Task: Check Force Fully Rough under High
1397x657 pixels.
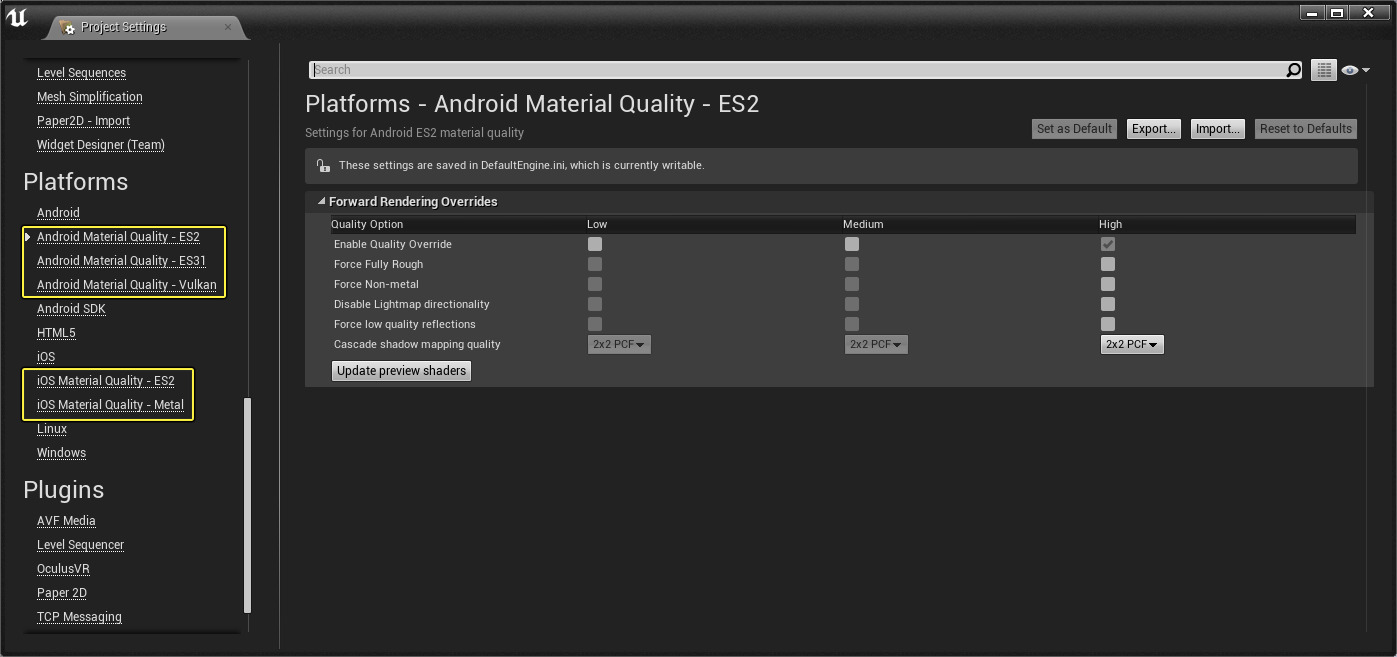Action: pyautogui.click(x=1107, y=264)
